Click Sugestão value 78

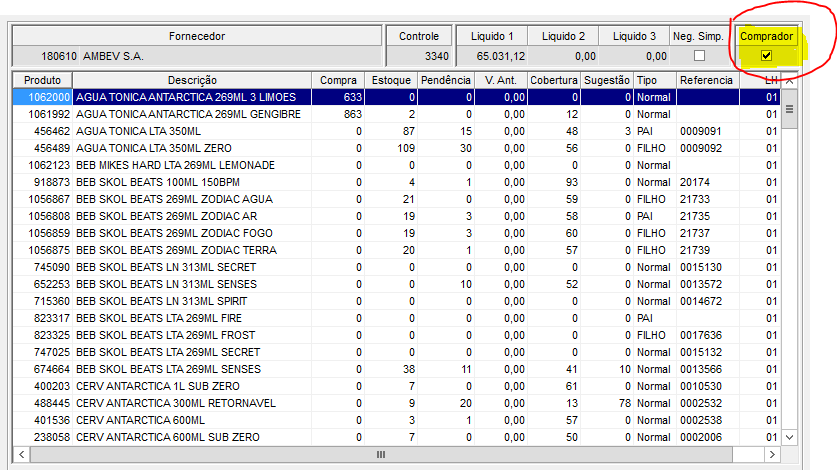point(625,403)
